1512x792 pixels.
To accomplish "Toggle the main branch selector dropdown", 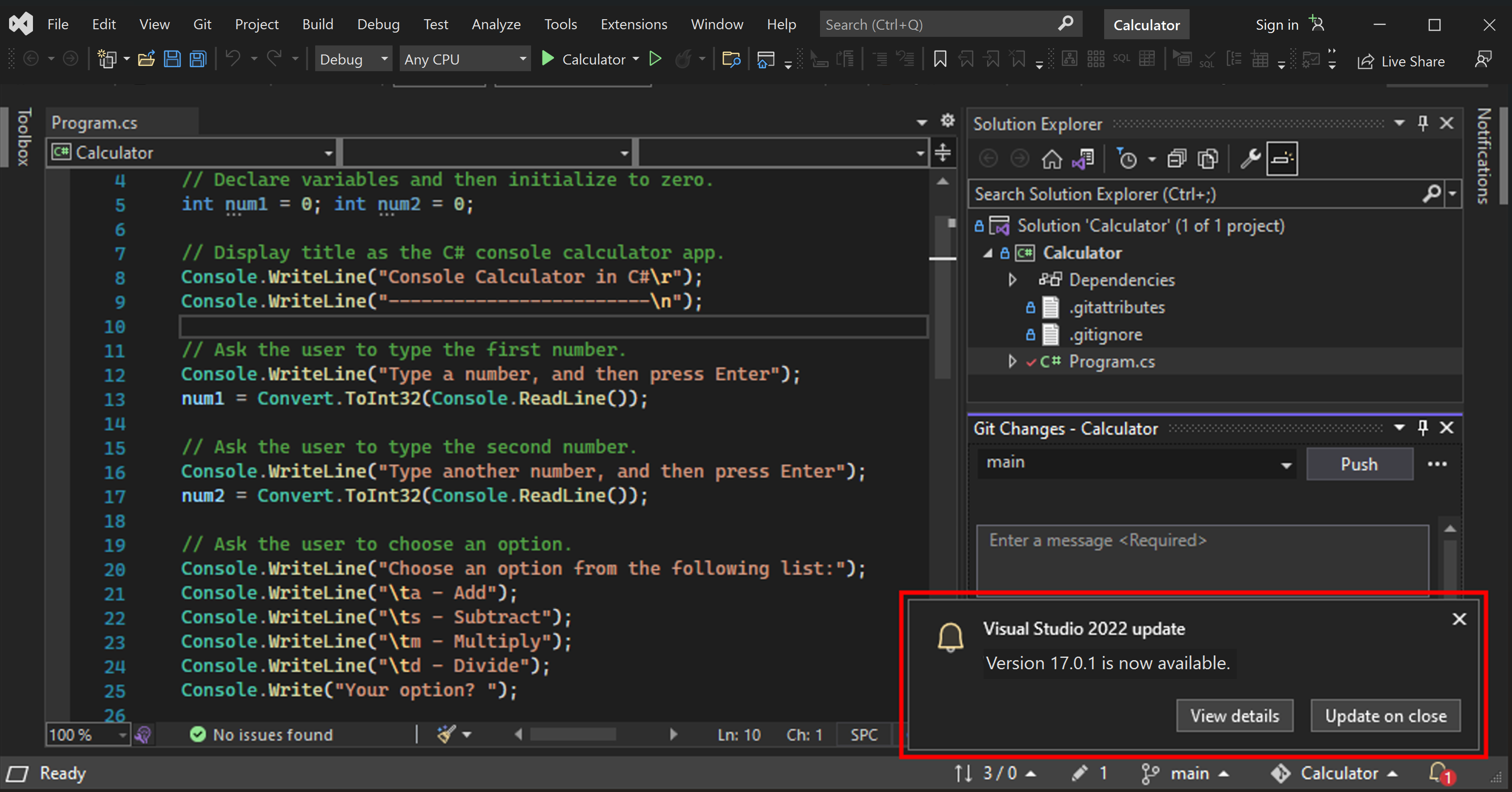I will pos(1137,462).
